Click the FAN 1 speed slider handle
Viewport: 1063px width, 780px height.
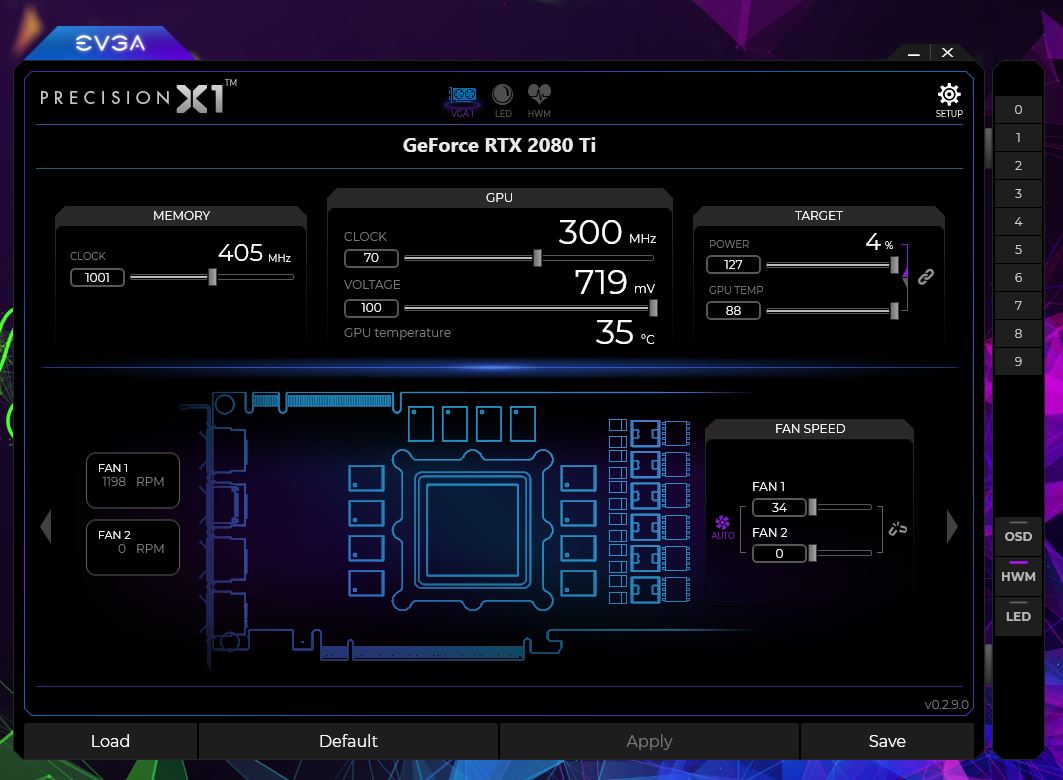pyautogui.click(x=812, y=507)
